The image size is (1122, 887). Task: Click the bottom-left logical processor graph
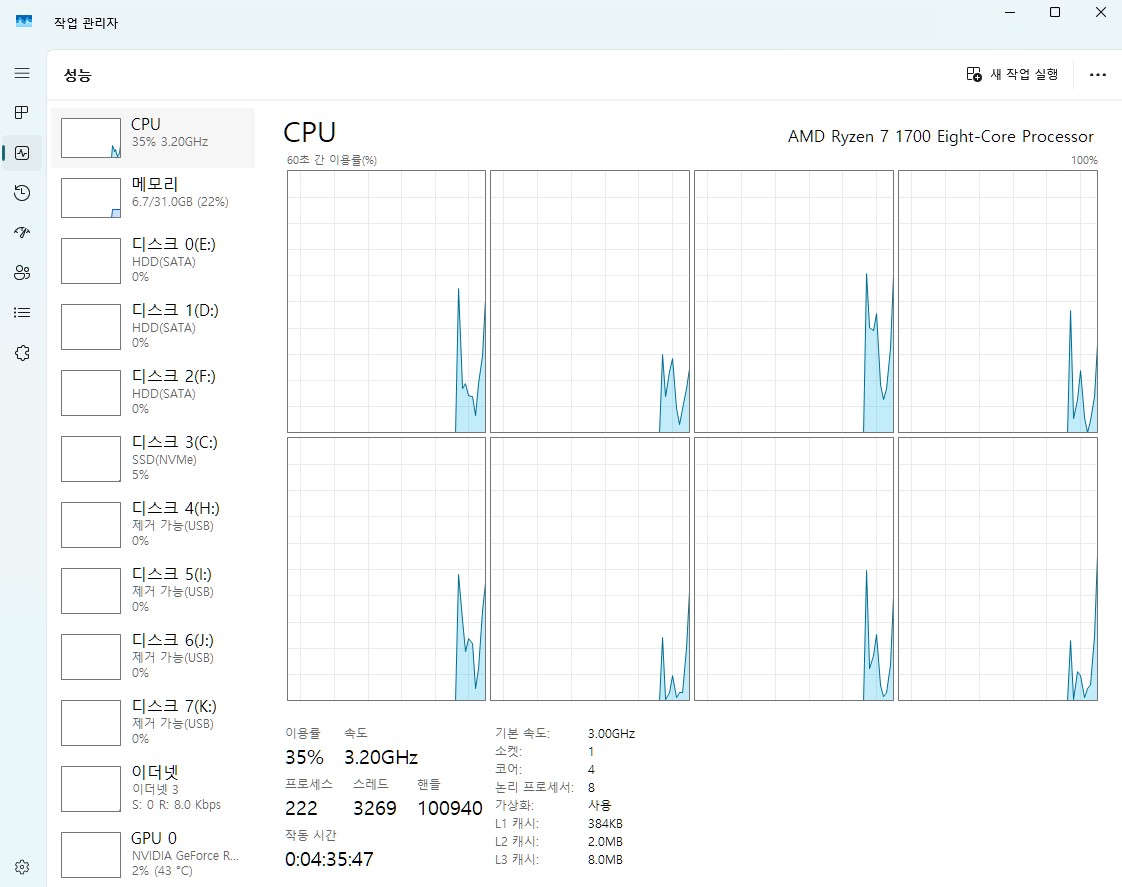click(x=386, y=569)
